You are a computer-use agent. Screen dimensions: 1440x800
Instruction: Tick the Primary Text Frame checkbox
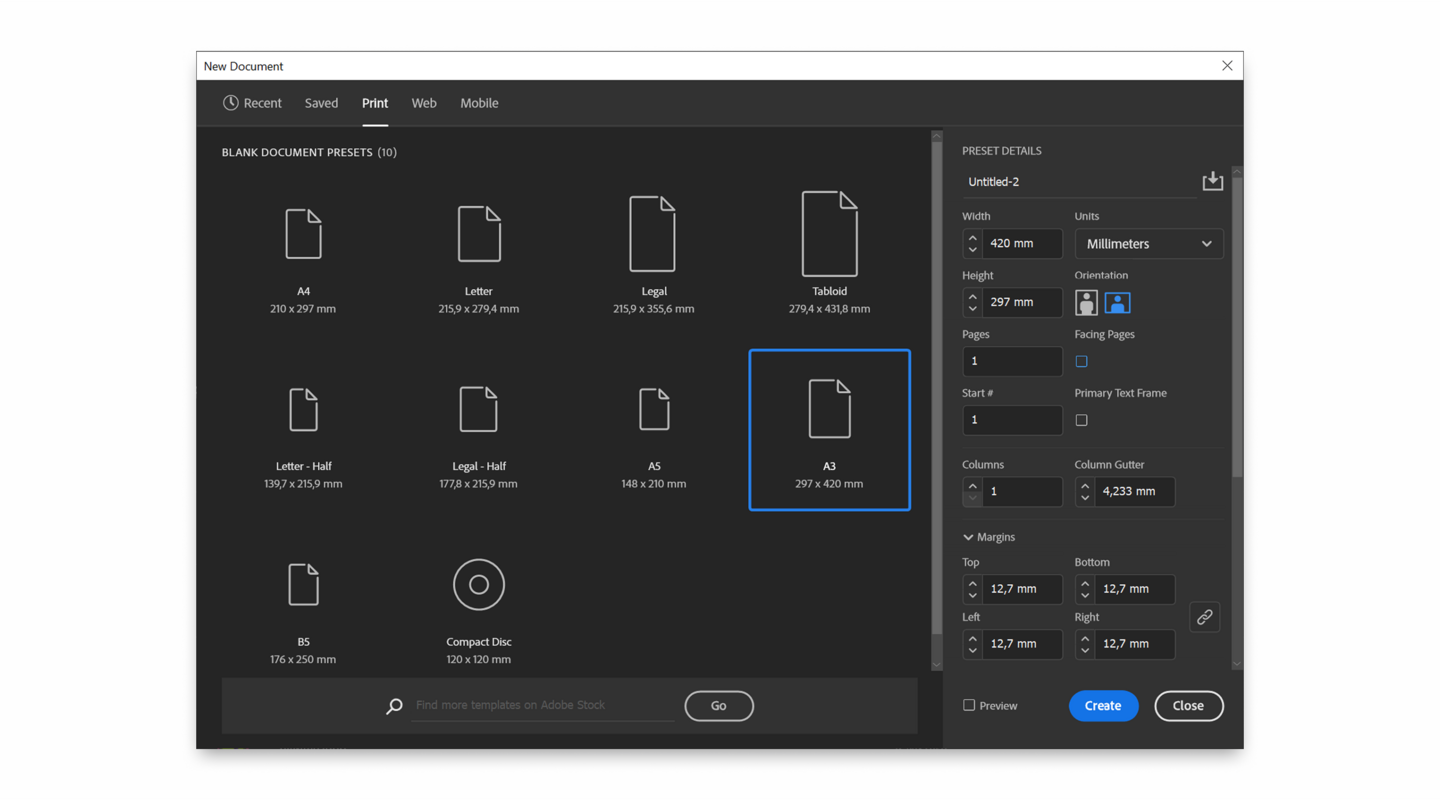click(1081, 420)
